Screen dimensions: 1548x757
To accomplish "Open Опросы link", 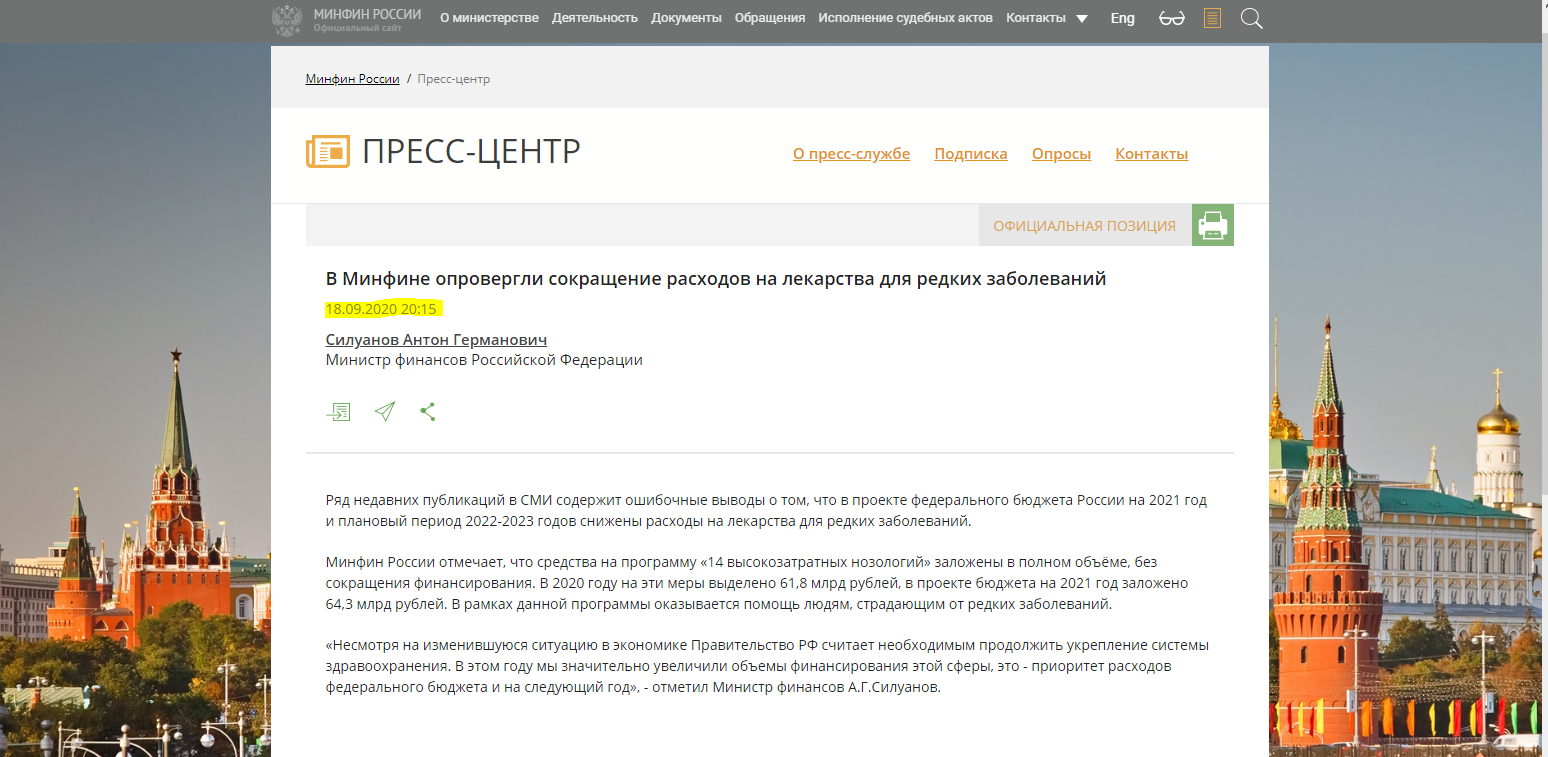I will coord(1061,154).
